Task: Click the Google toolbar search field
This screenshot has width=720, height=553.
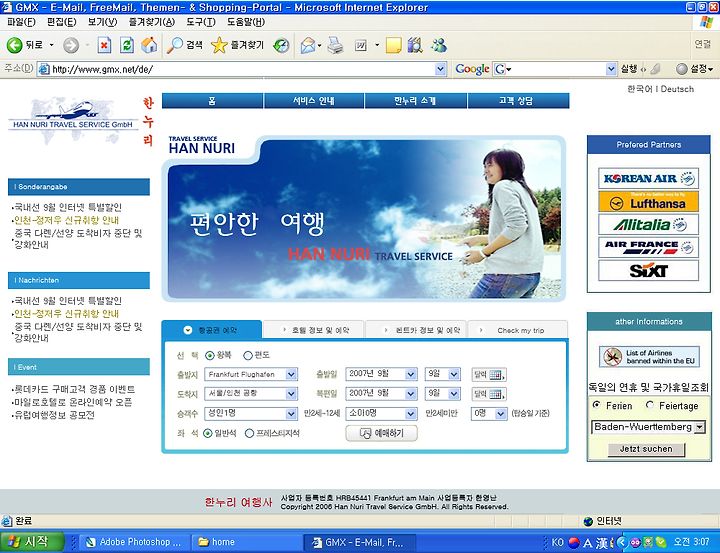Action: (x=555, y=69)
